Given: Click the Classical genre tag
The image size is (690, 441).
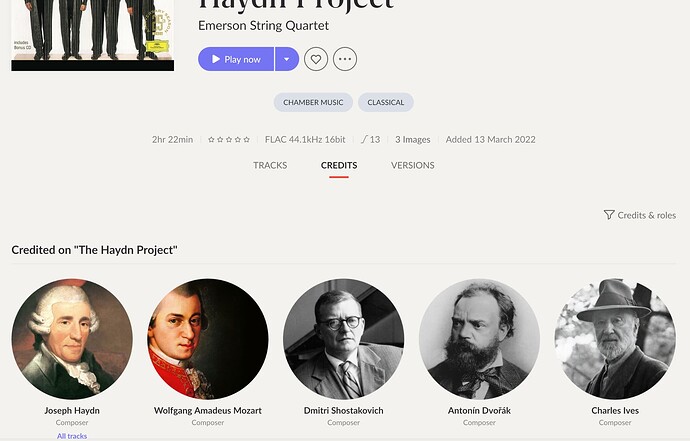Looking at the screenshot, I should [386, 102].
